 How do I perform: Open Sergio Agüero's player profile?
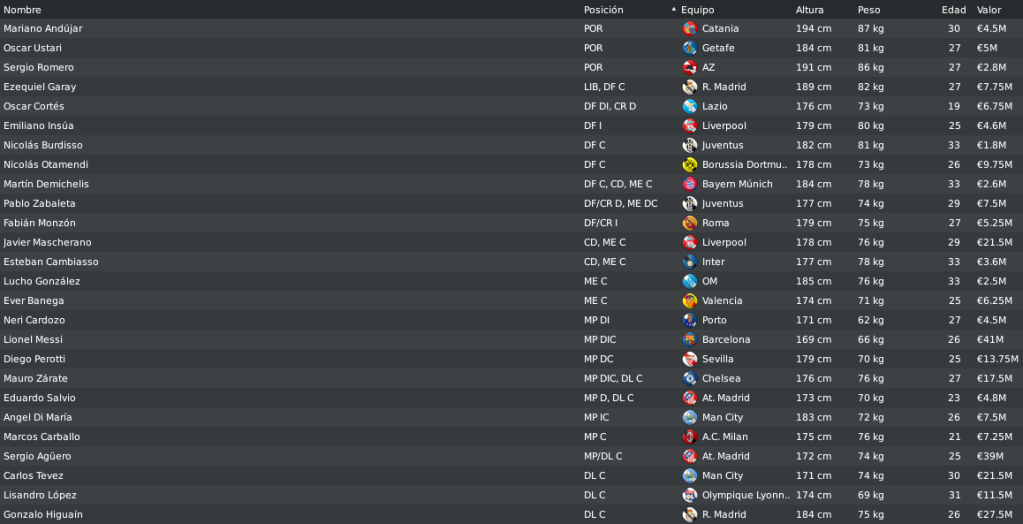37,457
